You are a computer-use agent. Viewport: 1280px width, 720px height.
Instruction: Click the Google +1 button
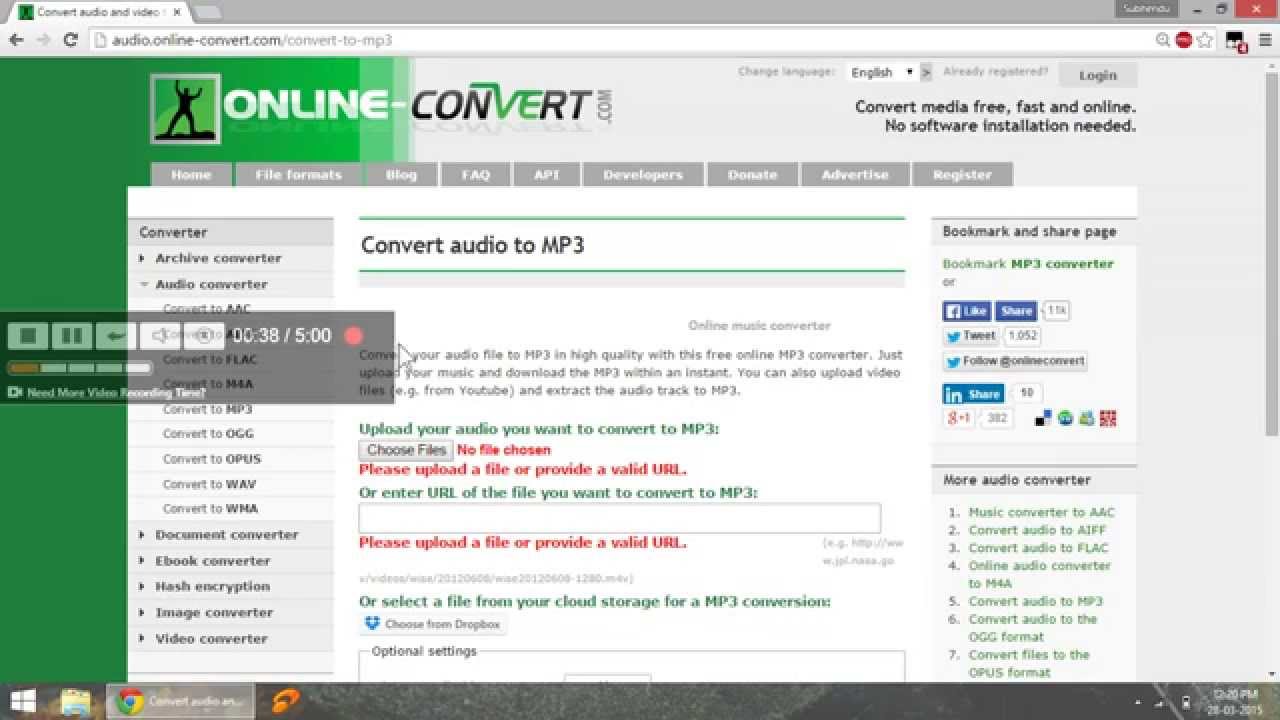[x=958, y=418]
